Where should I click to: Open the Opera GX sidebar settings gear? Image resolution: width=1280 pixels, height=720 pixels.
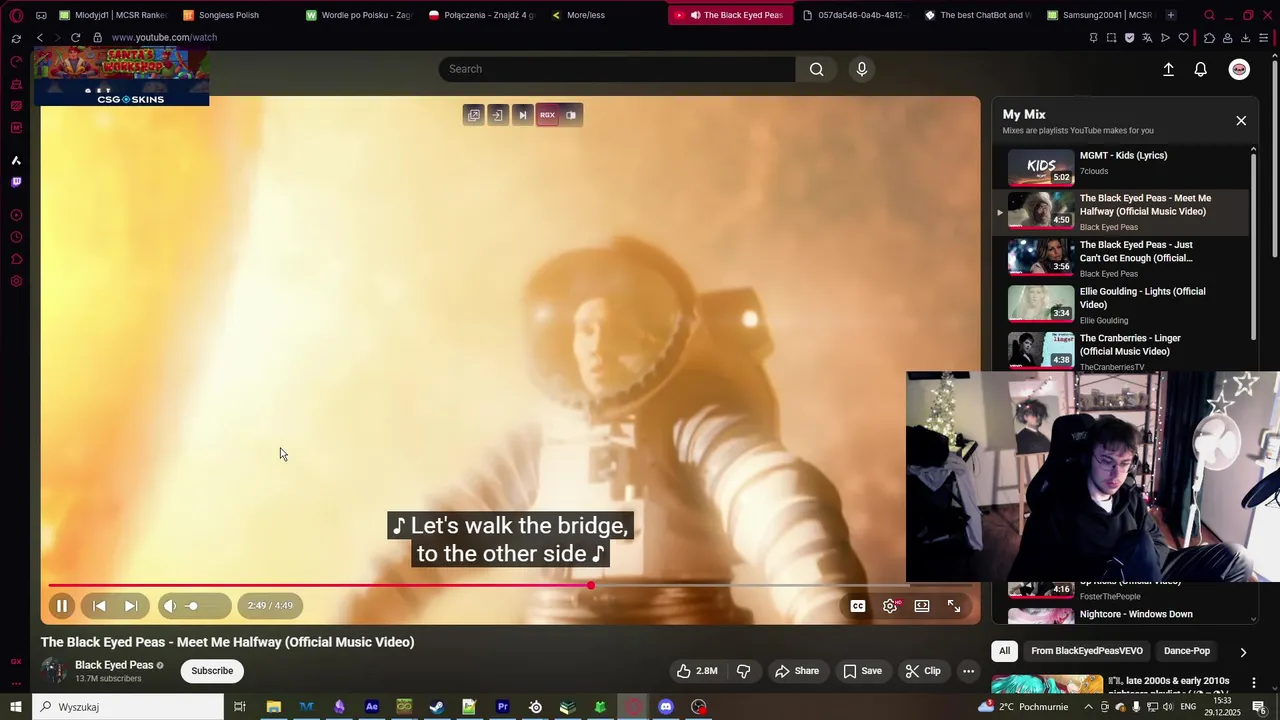tap(16, 282)
